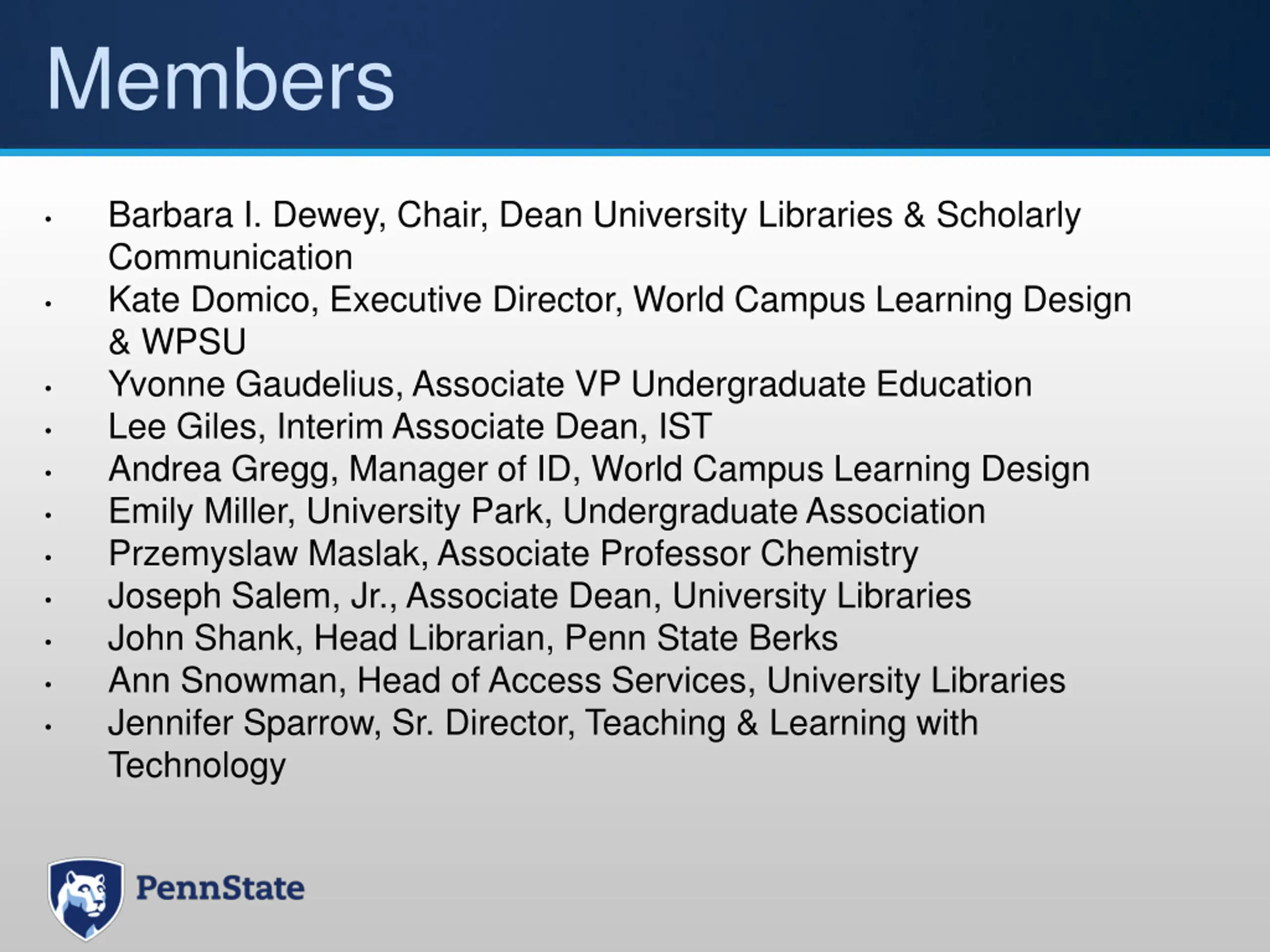
Task: Select the Emily Miller line
Action: pos(547,511)
